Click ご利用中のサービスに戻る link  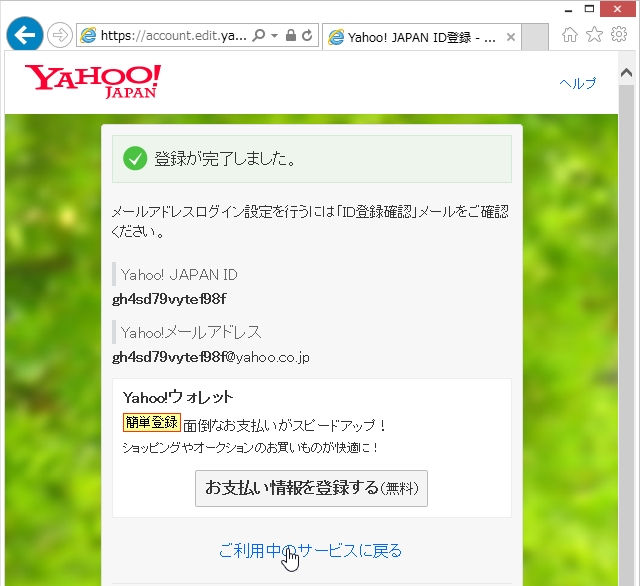click(x=310, y=550)
